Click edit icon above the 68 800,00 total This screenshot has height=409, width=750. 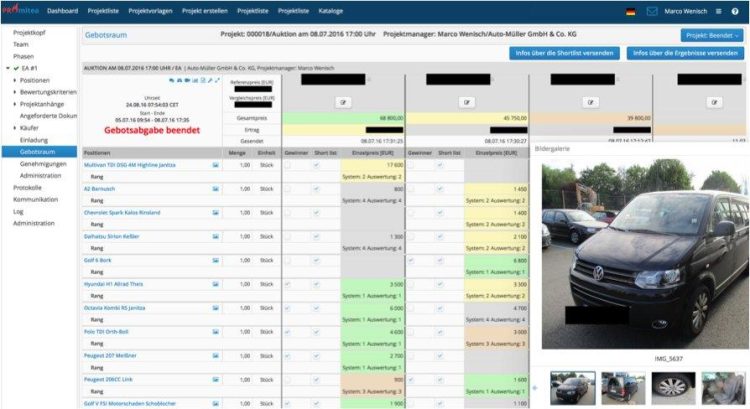click(x=343, y=102)
